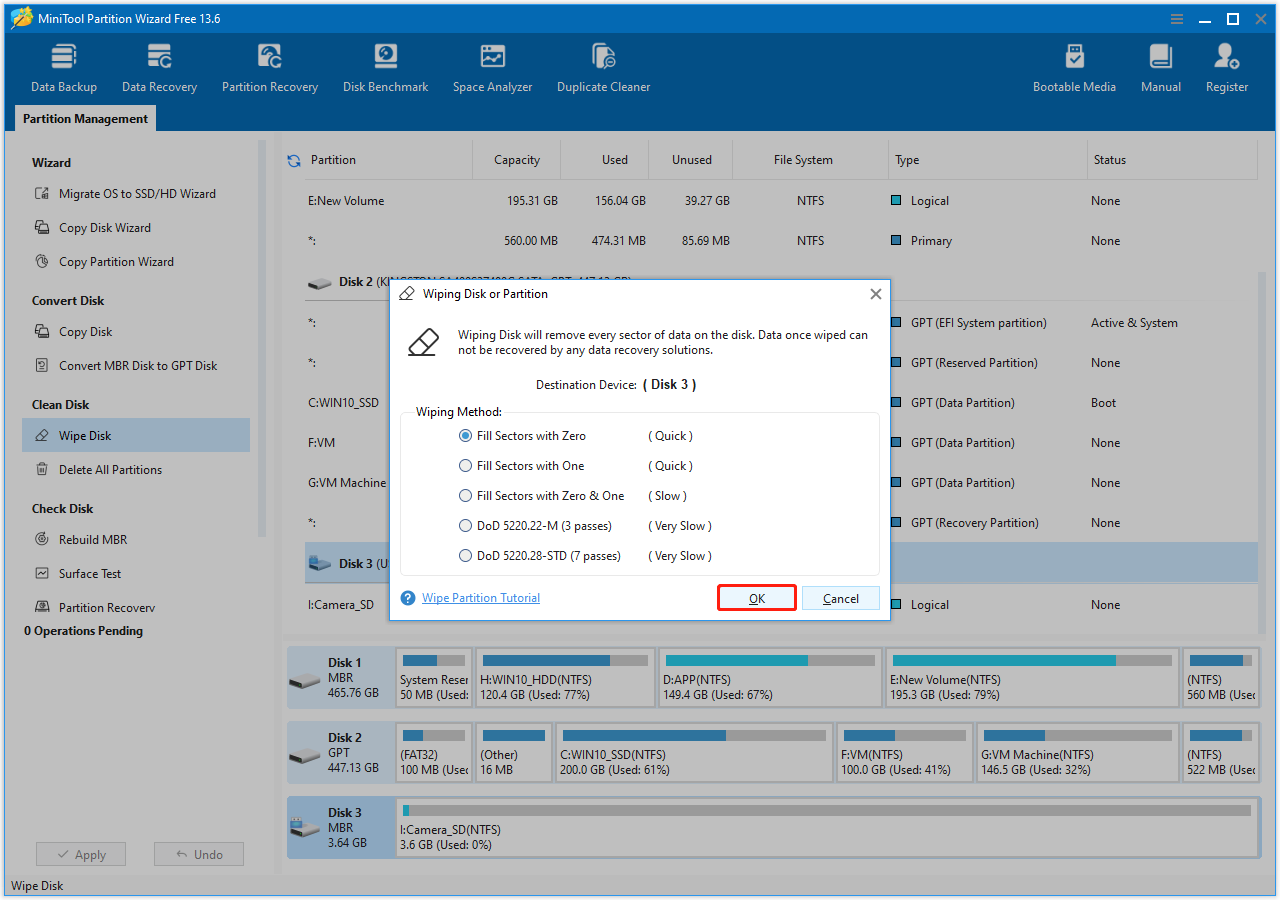Image resolution: width=1280 pixels, height=900 pixels.
Task: Open Duplicate Cleaner
Action: pyautogui.click(x=603, y=65)
